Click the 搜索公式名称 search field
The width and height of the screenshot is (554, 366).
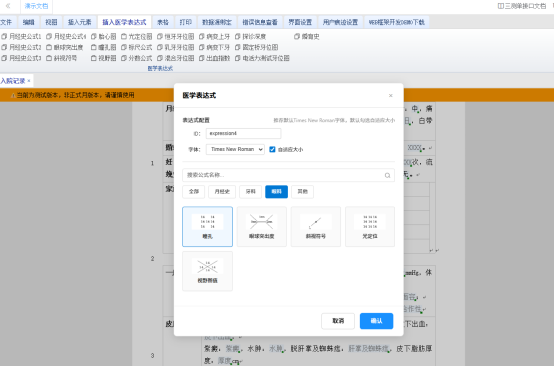(x=288, y=175)
